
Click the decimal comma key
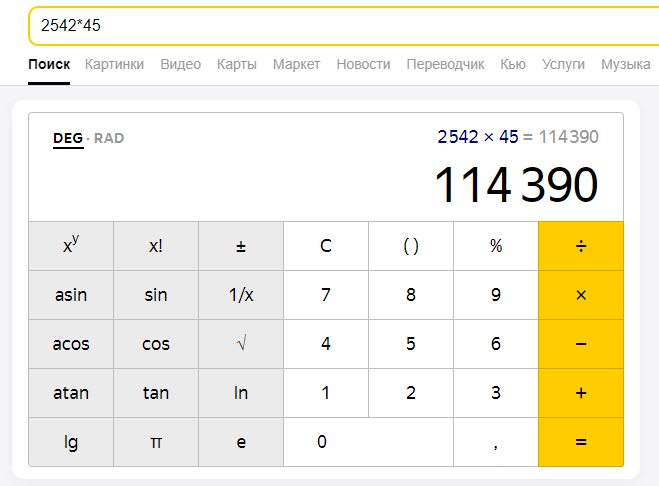496,442
